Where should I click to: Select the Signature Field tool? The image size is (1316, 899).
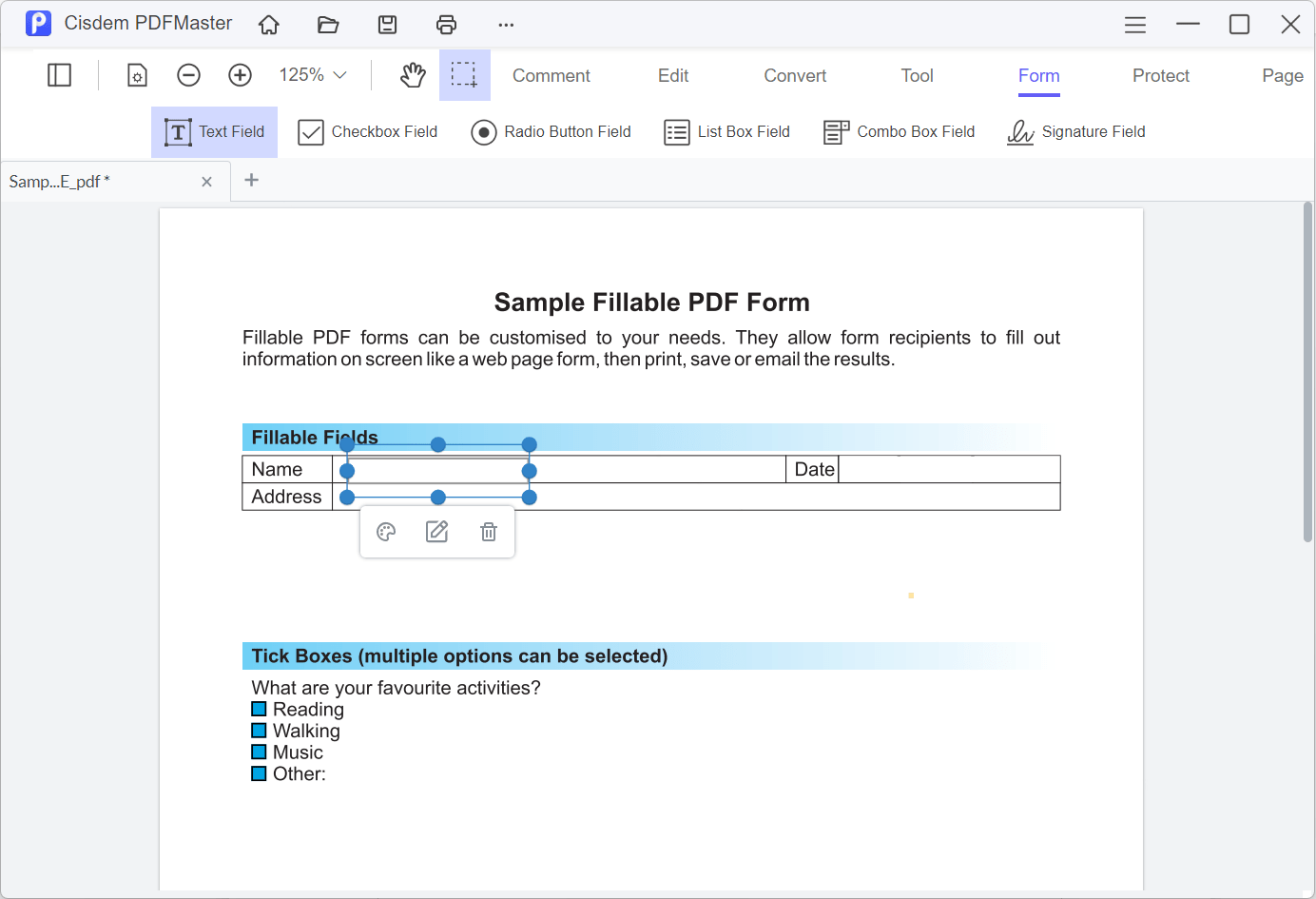(x=1076, y=132)
